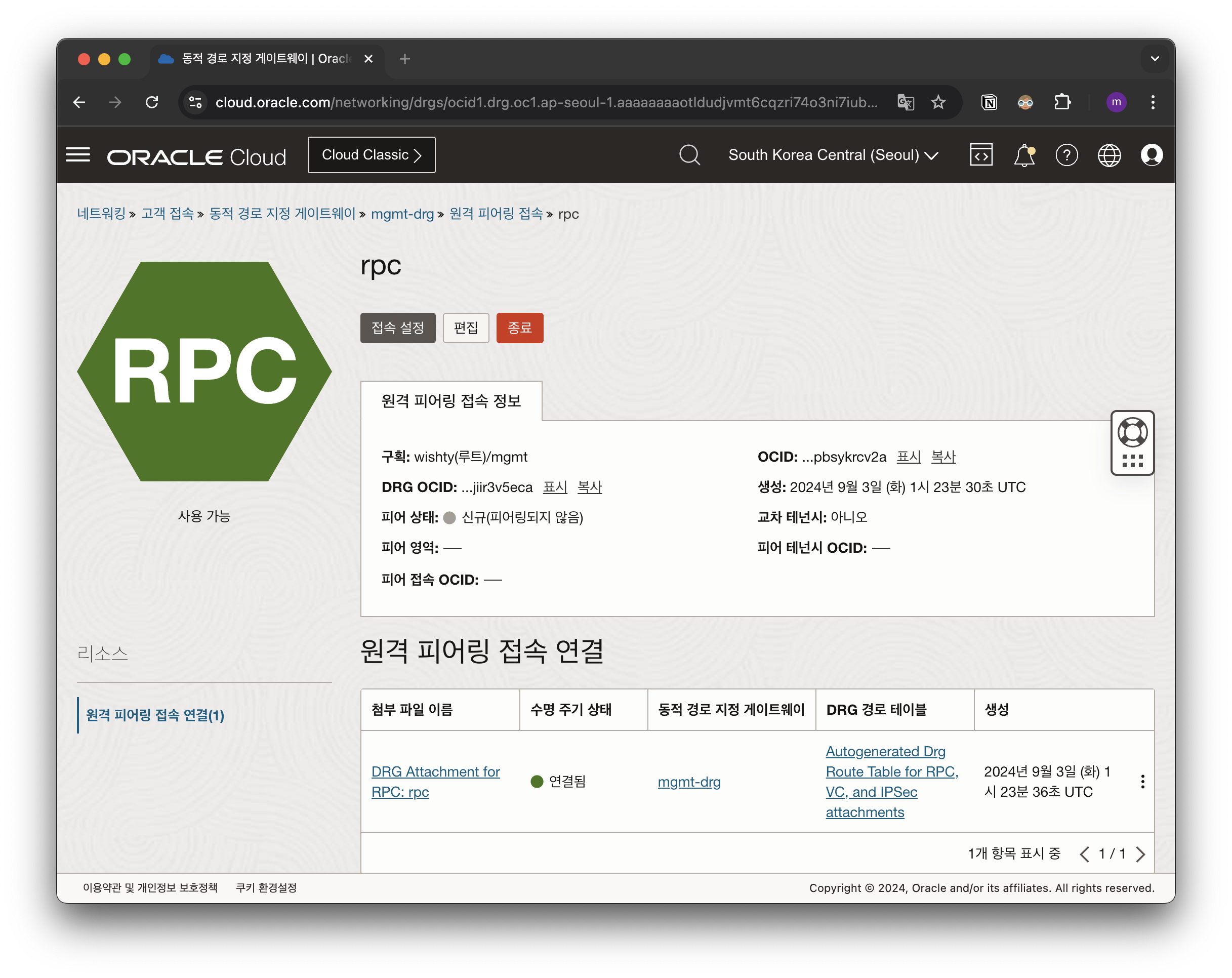Open Cloud Shell developer tools icon
This screenshot has width=1232, height=978.
point(980,155)
